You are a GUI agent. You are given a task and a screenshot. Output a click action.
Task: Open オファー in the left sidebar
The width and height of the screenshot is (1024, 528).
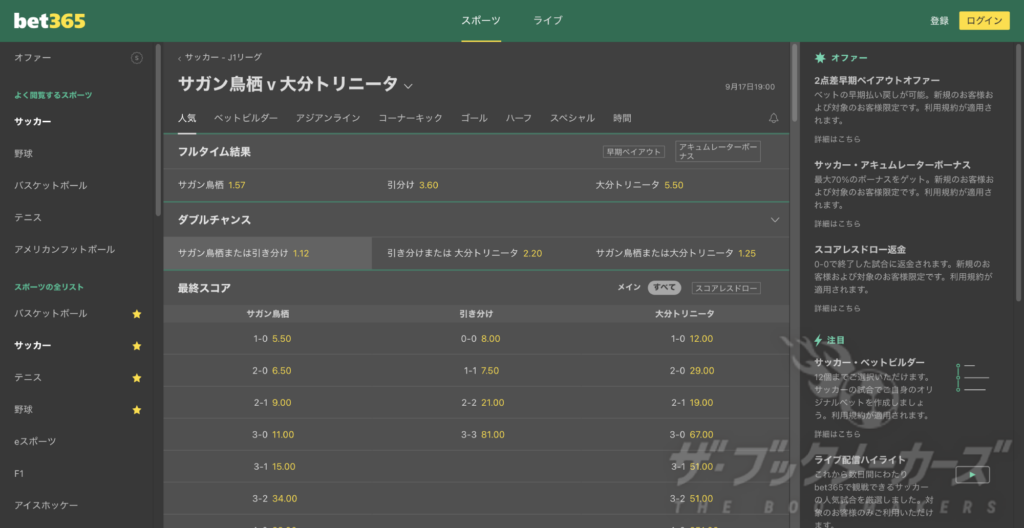pyautogui.click(x=33, y=58)
